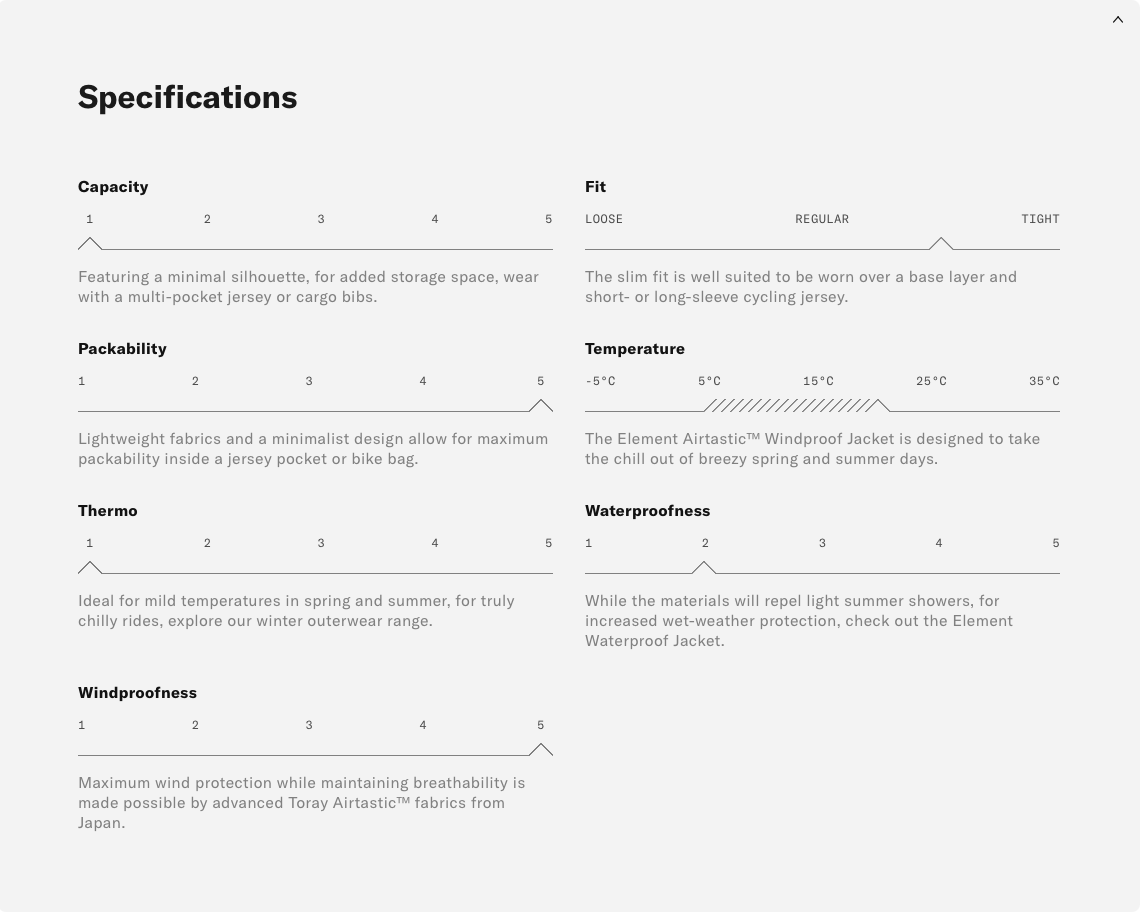Collapse the Specifications panel with top chevron
Screen dimensions: 1144x916
[1118, 20]
